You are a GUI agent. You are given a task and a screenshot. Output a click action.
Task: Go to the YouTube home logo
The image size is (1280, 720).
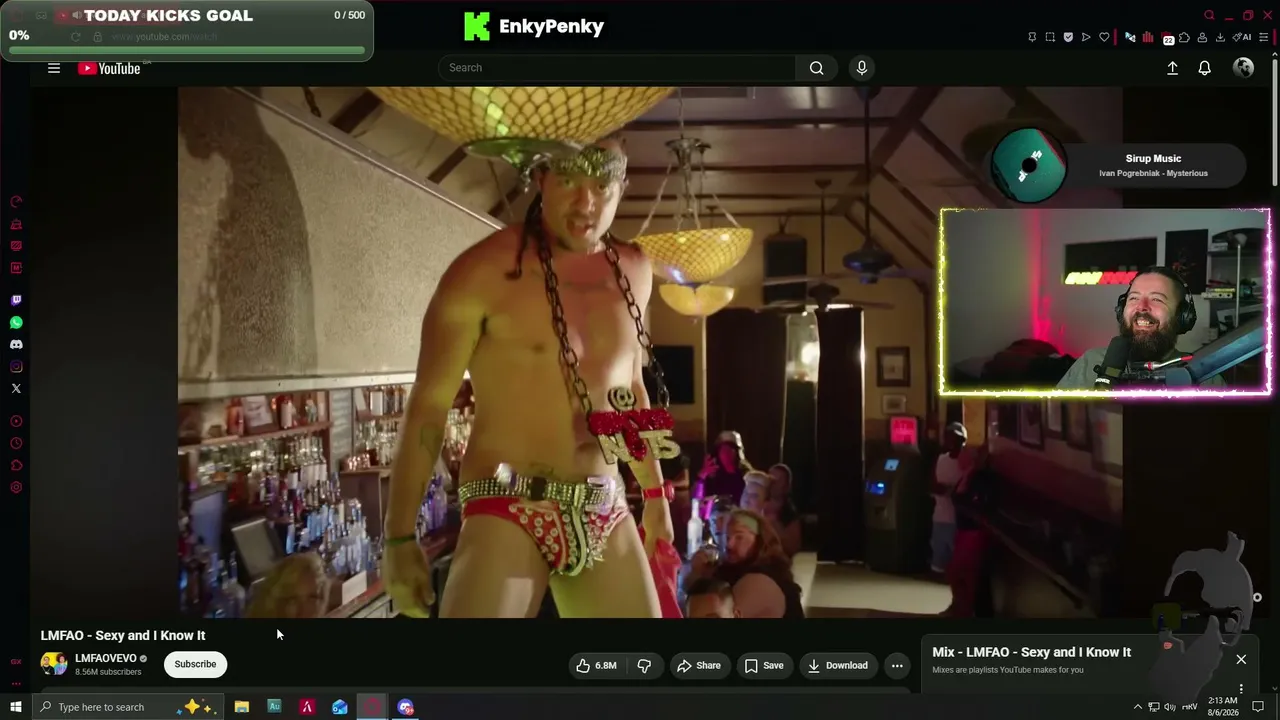point(110,68)
